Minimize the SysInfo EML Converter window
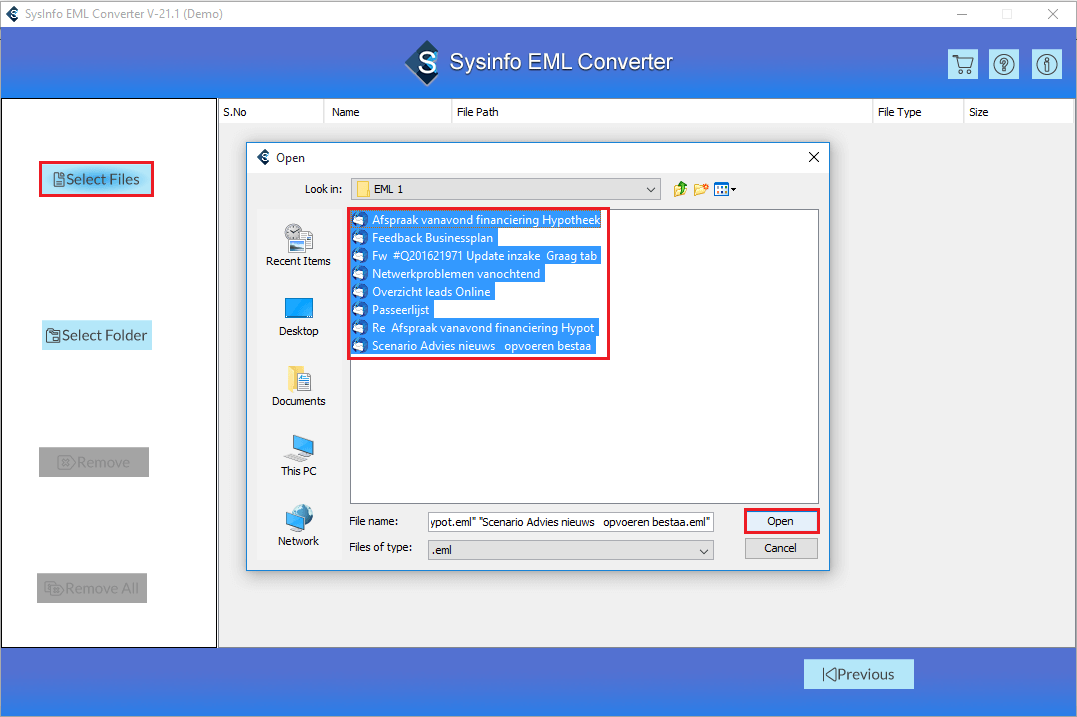The image size is (1077, 717). pos(962,14)
